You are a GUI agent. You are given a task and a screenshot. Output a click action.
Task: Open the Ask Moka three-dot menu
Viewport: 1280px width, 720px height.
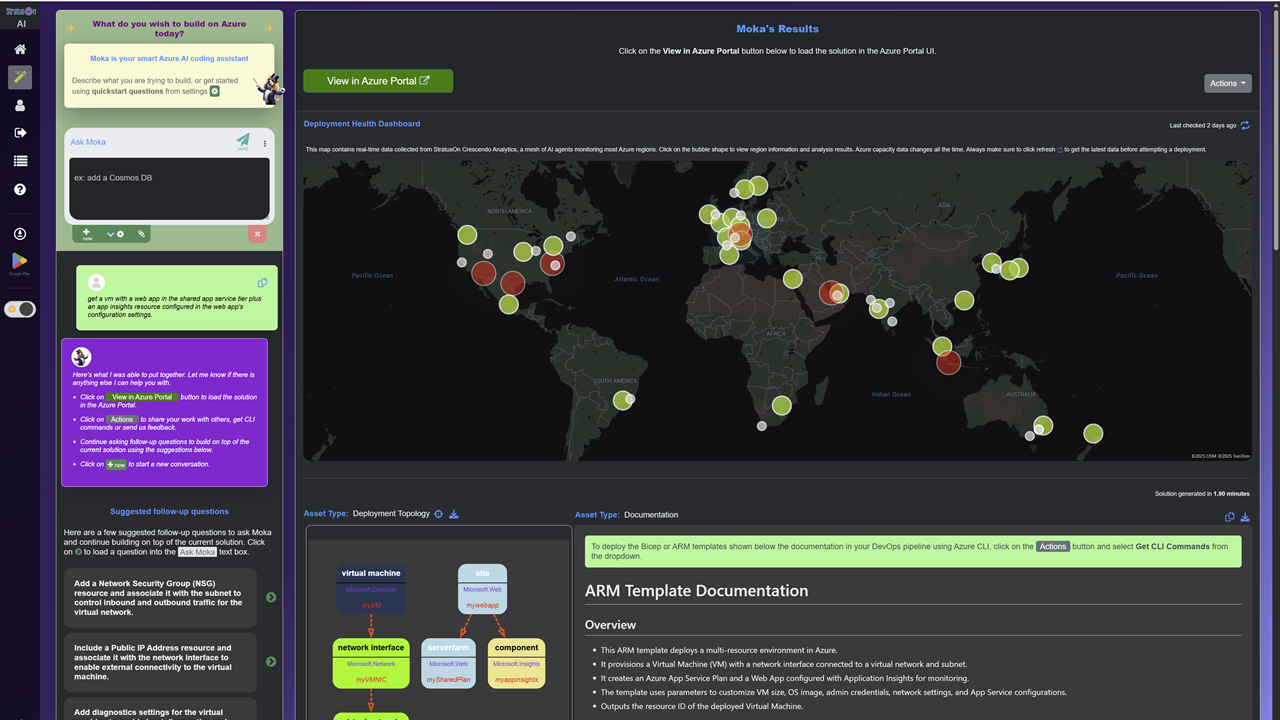click(x=265, y=143)
